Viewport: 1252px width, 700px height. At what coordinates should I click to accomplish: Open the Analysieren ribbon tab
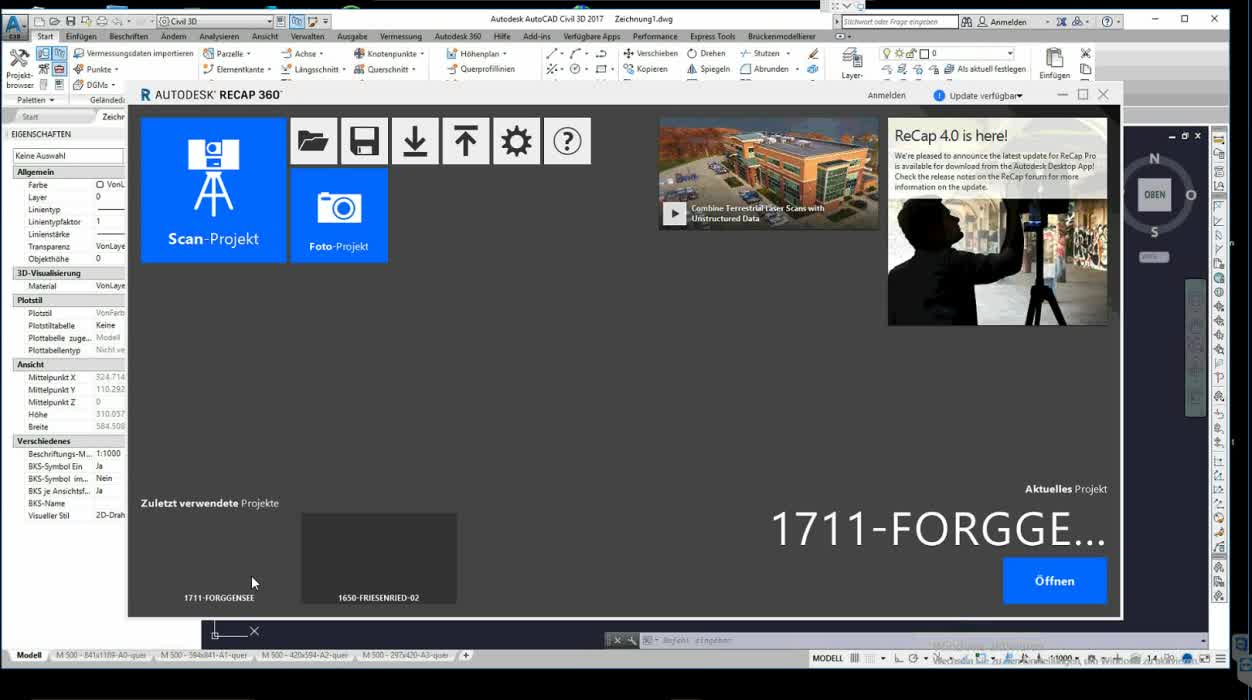[219, 36]
